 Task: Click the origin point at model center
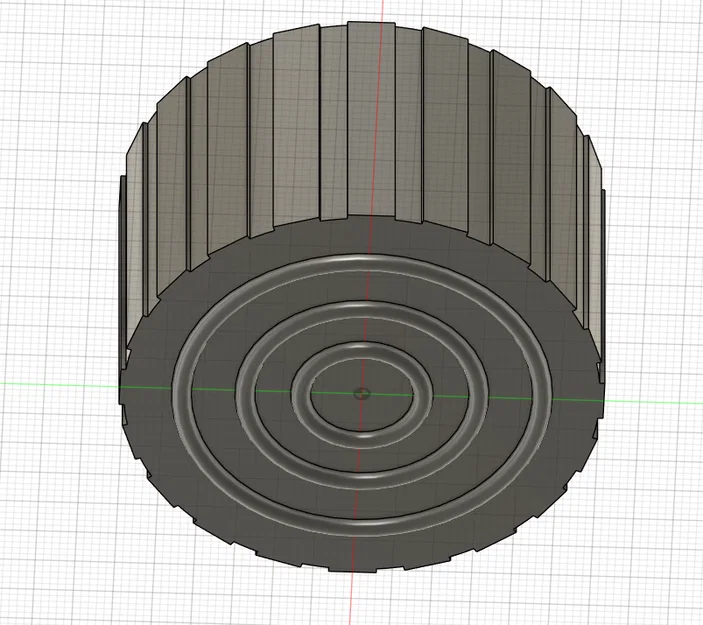pos(361,394)
